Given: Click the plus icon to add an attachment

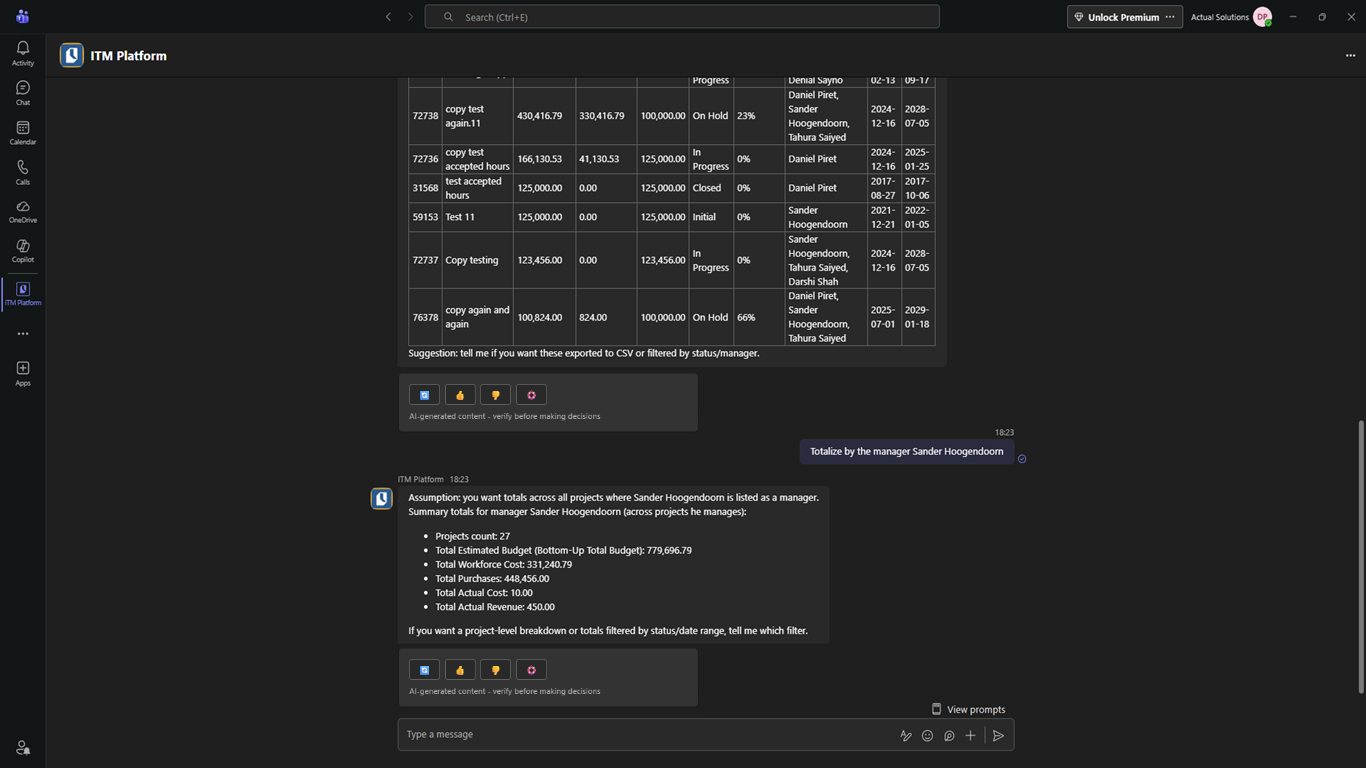Looking at the screenshot, I should pyautogui.click(x=970, y=735).
